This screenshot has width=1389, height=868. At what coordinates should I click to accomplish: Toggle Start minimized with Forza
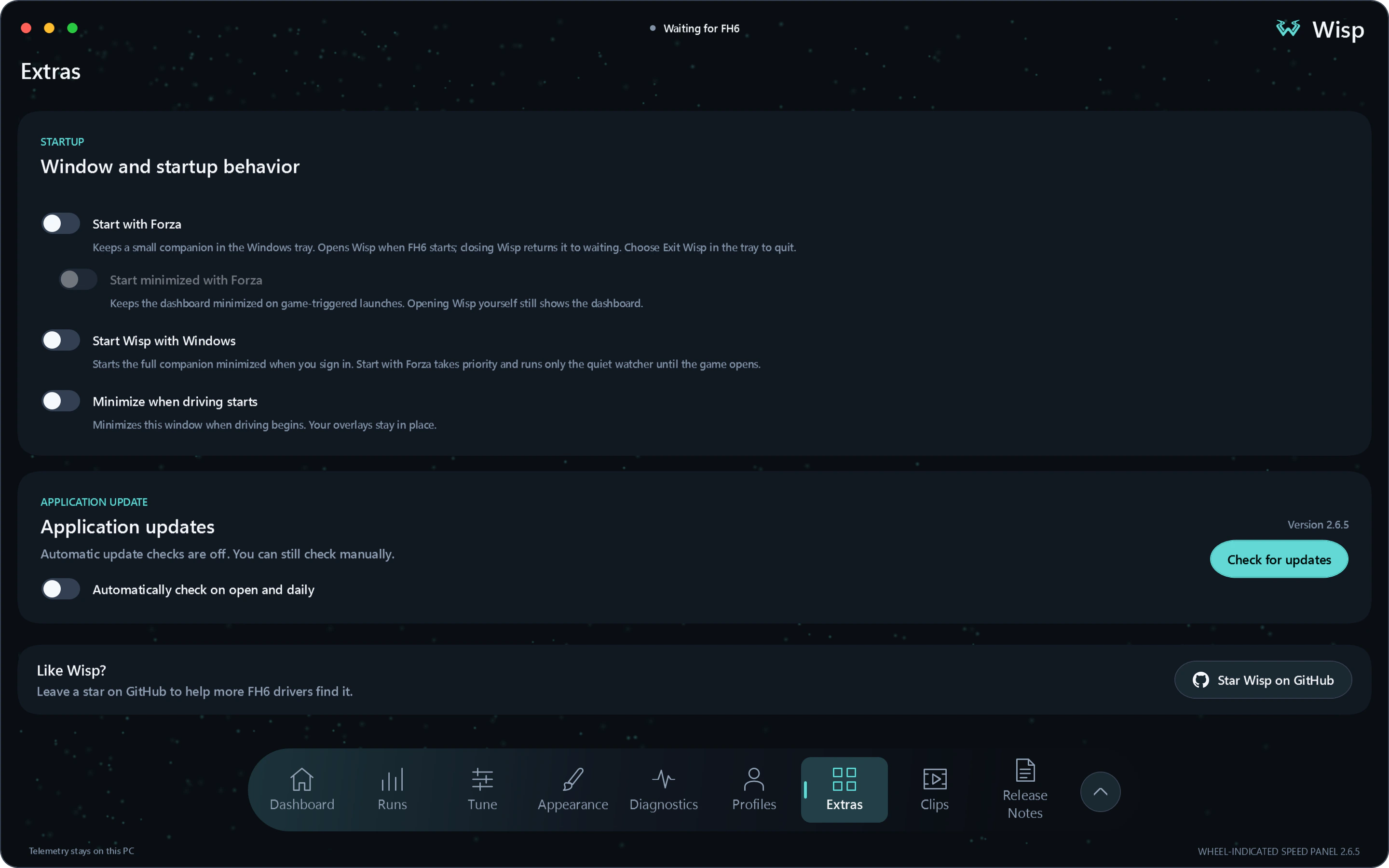pos(78,280)
